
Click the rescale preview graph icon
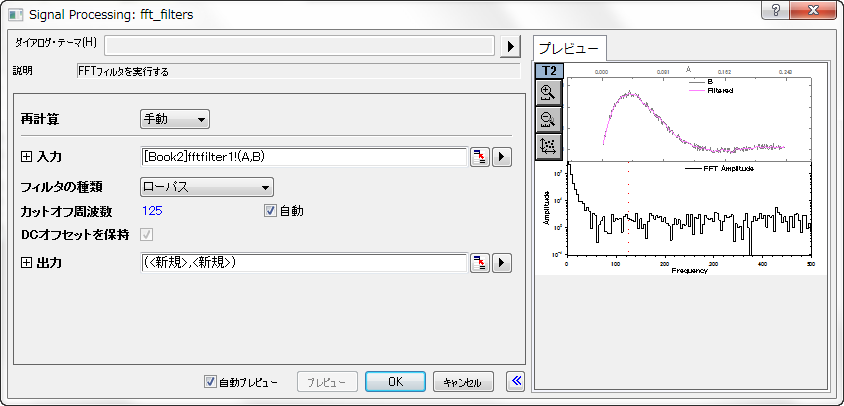coord(548,146)
